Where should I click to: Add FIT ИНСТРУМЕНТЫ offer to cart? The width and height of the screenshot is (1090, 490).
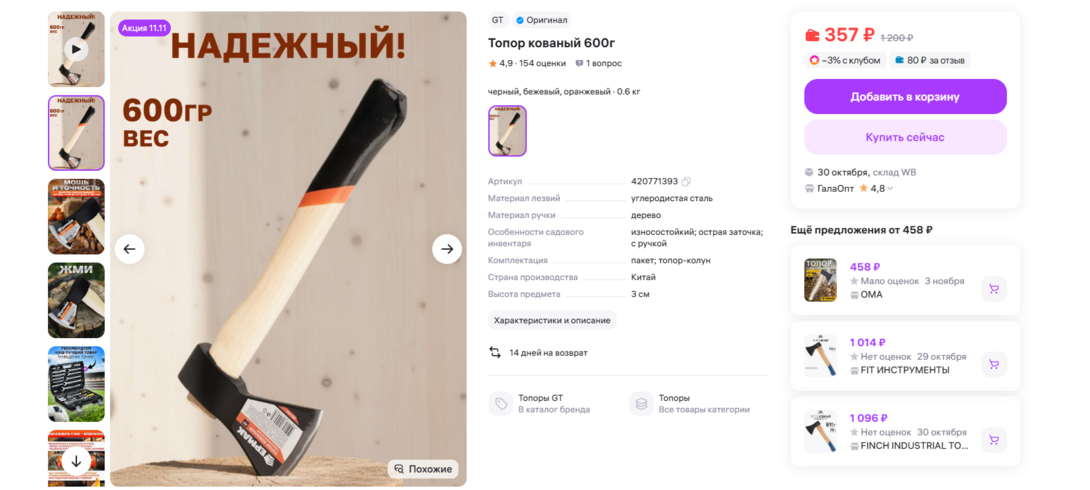click(994, 364)
